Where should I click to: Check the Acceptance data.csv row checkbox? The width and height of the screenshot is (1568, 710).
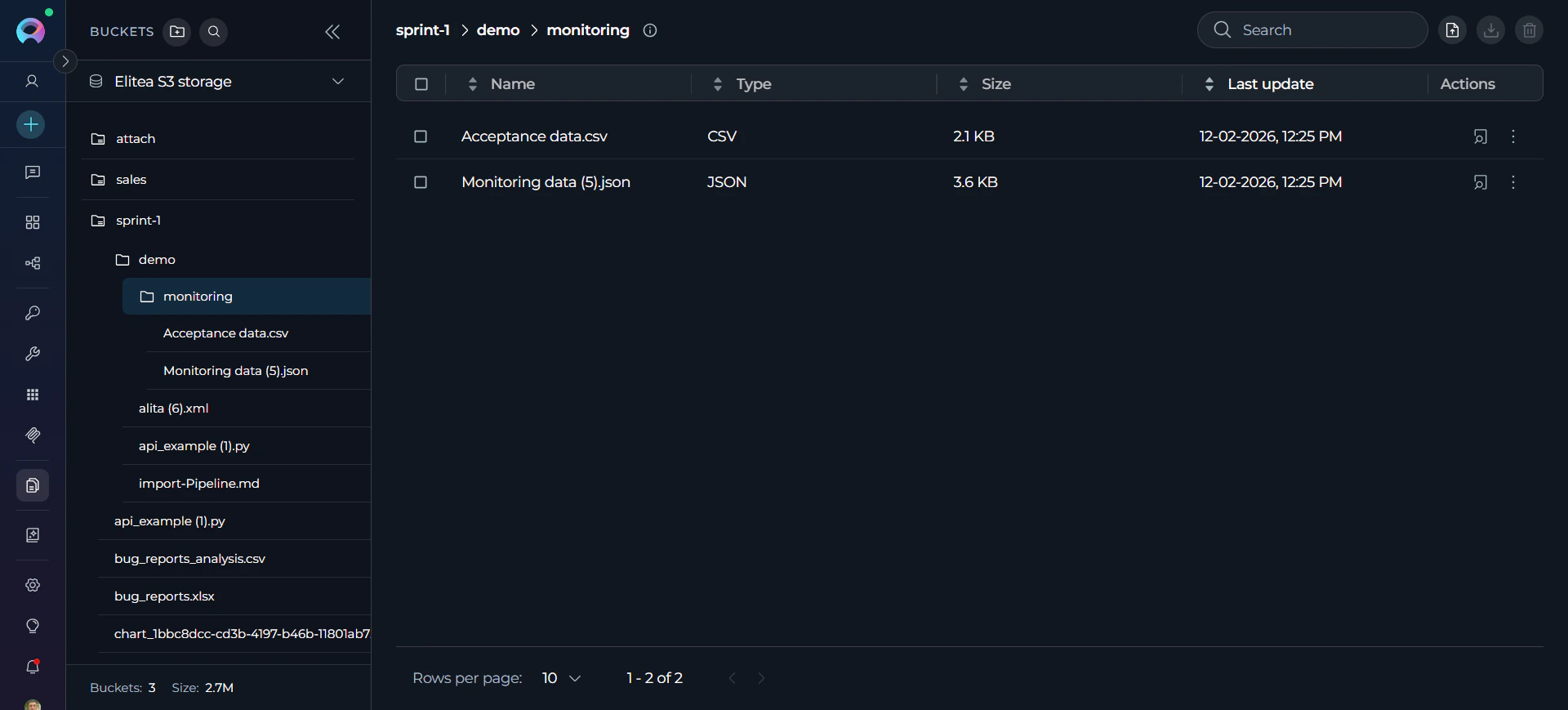421,136
